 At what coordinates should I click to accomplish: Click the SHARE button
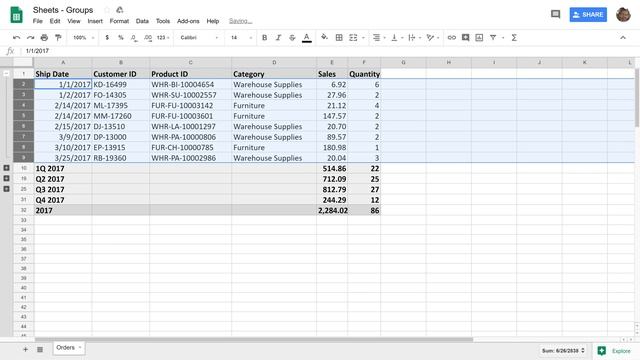point(588,15)
